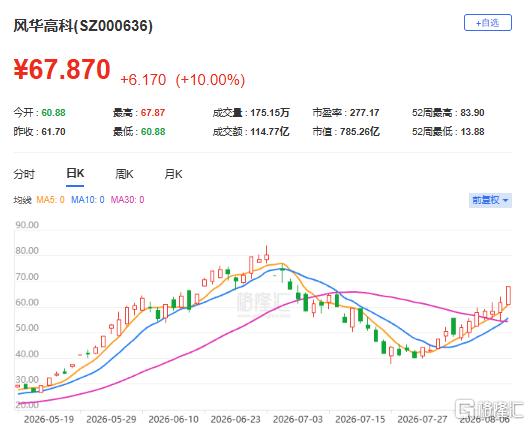Switch to the 分时 chart tab
This screenshot has width=530, height=426.
[x=24, y=174]
